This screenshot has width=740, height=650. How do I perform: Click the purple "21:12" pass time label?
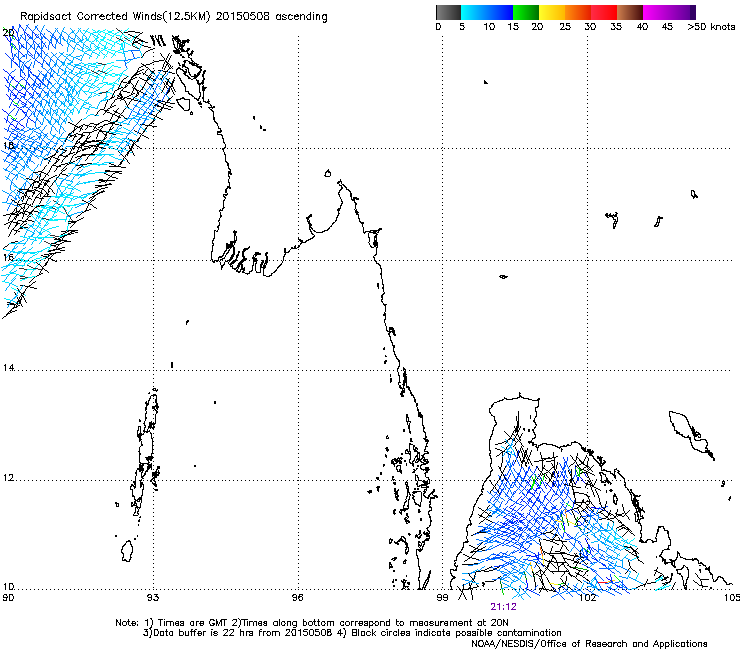pos(503,607)
